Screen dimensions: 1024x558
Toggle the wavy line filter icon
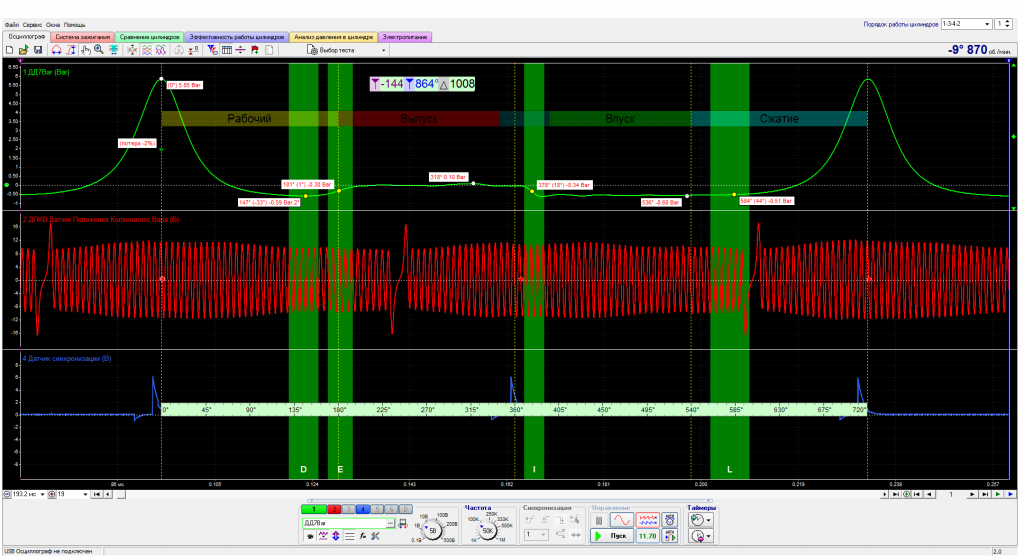click(323, 536)
